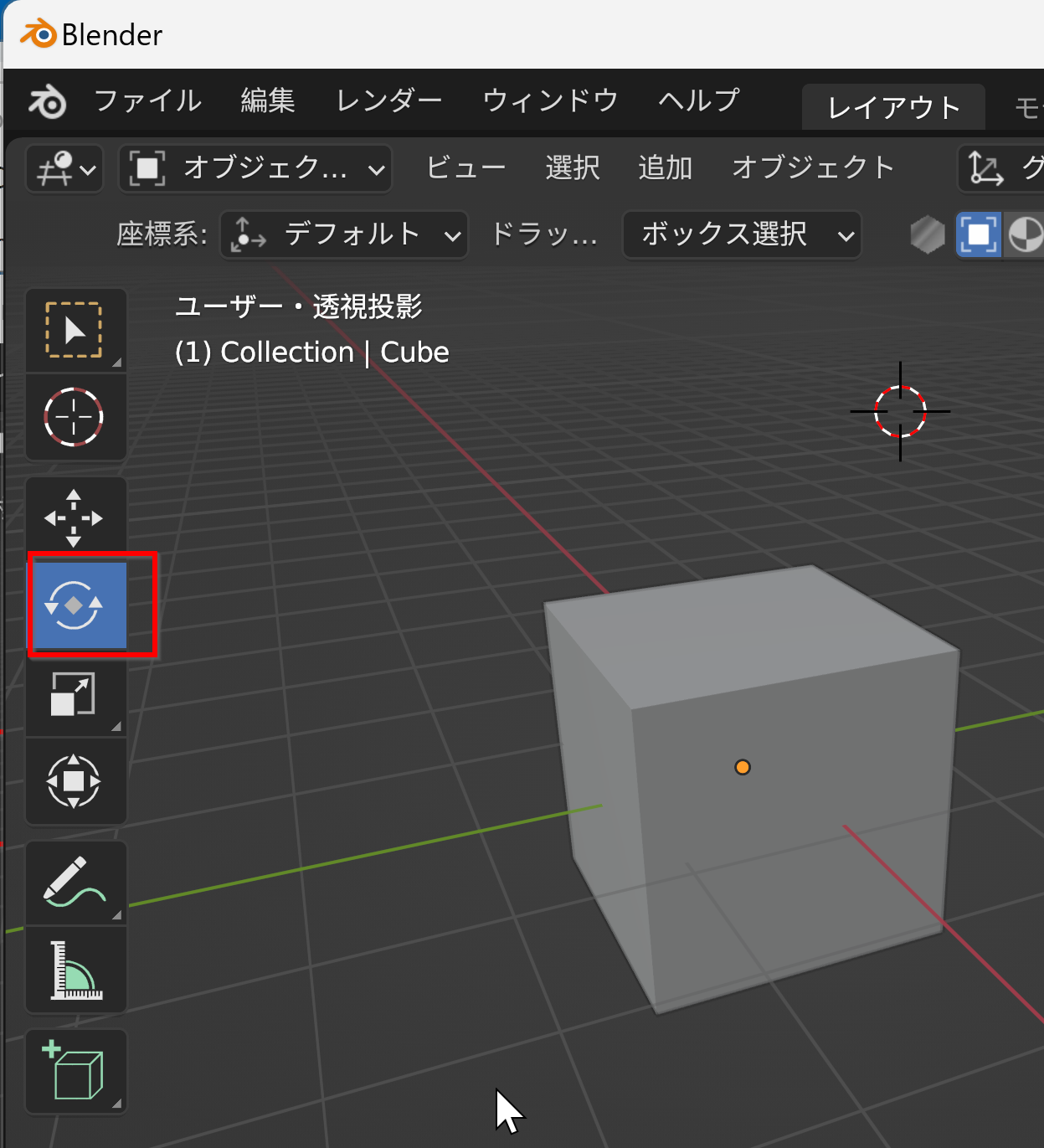Open the 追加 viewport menu
Screen dimensions: 1044x1148
pyautogui.click(x=666, y=168)
